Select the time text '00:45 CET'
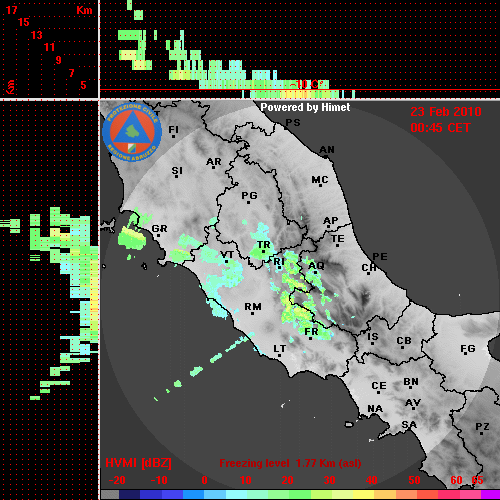The width and height of the screenshot is (500, 500). click(x=440, y=128)
